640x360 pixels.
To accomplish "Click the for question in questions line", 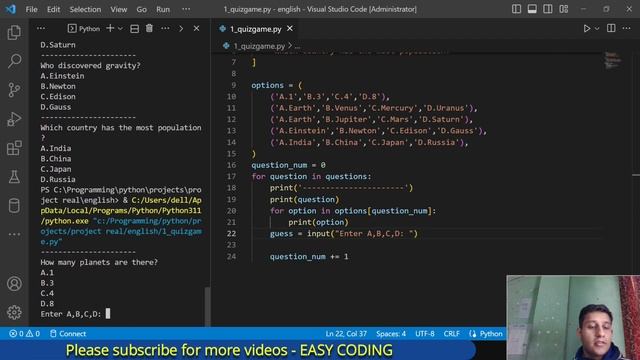I will (311, 176).
